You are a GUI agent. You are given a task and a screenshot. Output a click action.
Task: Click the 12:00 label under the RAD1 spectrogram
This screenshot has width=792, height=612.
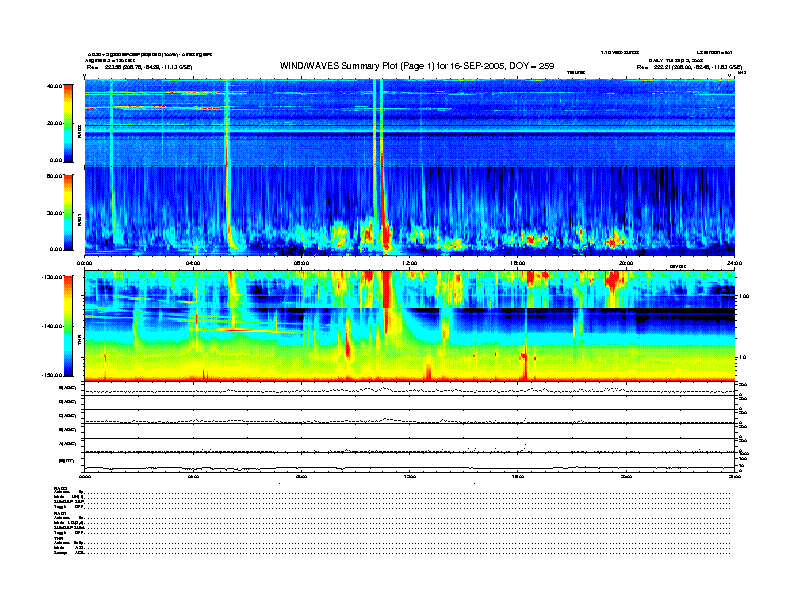[x=409, y=263]
